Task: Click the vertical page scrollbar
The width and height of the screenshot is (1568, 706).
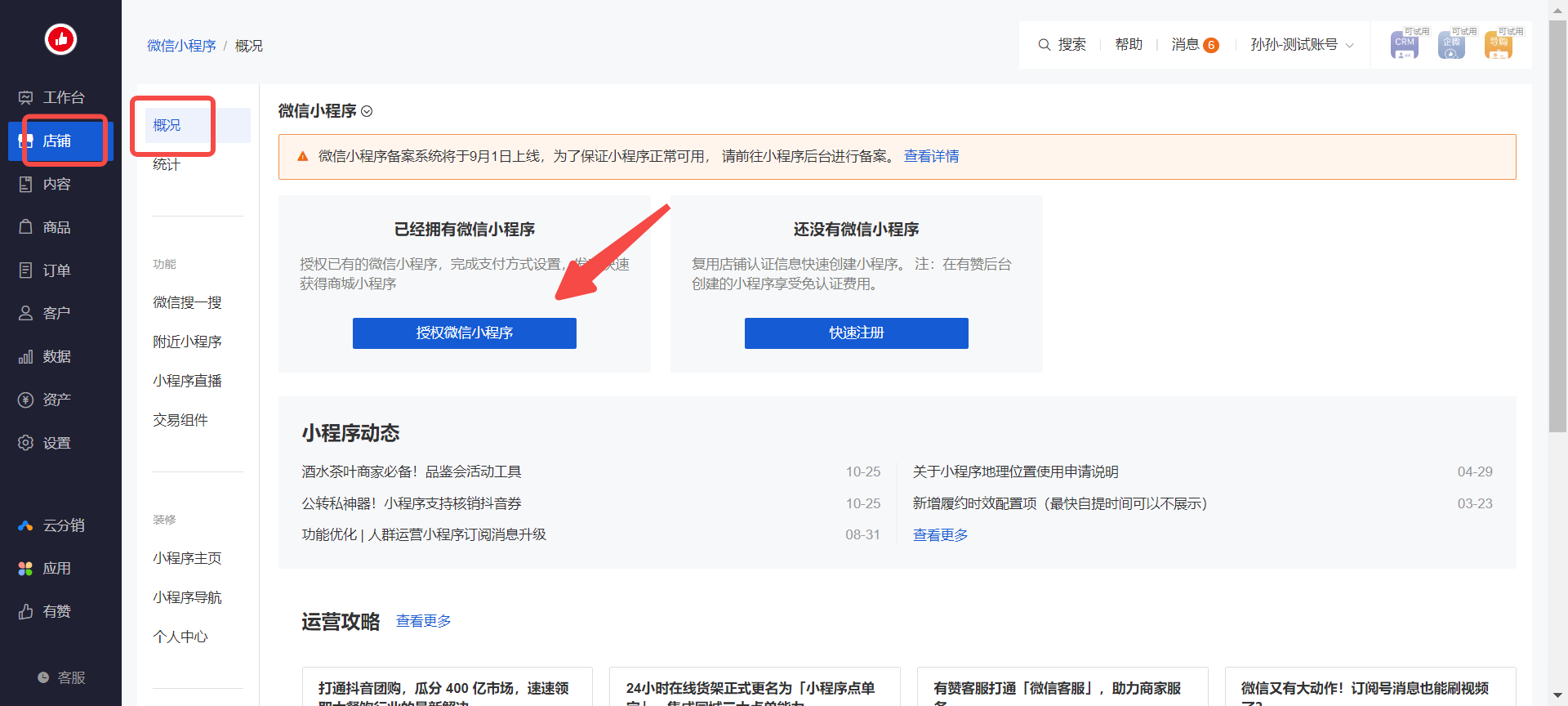Action: pyautogui.click(x=1558, y=226)
